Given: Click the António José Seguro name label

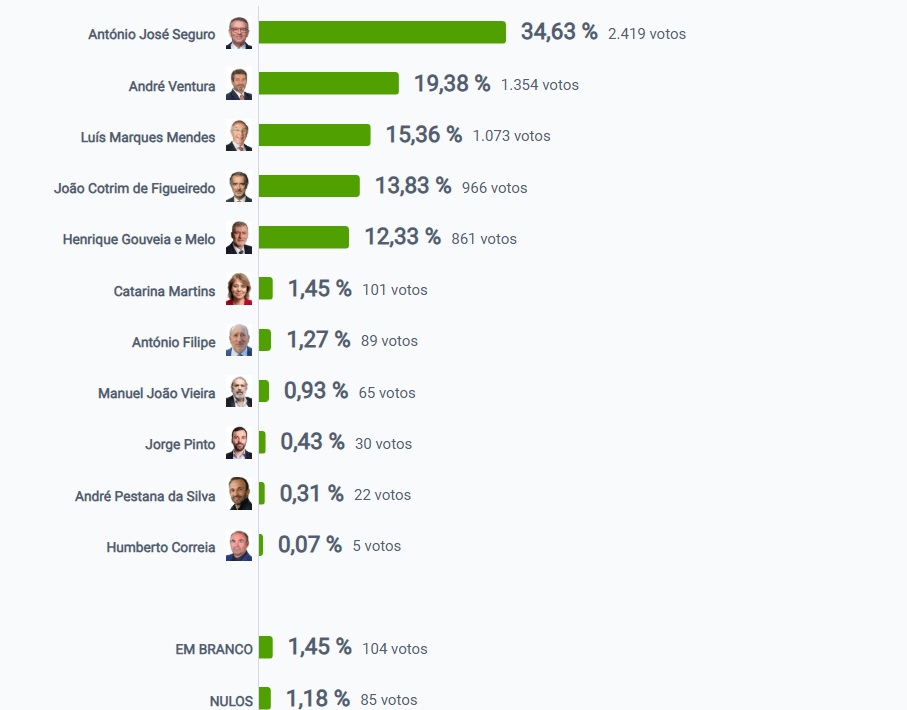Looking at the screenshot, I should point(151,34).
